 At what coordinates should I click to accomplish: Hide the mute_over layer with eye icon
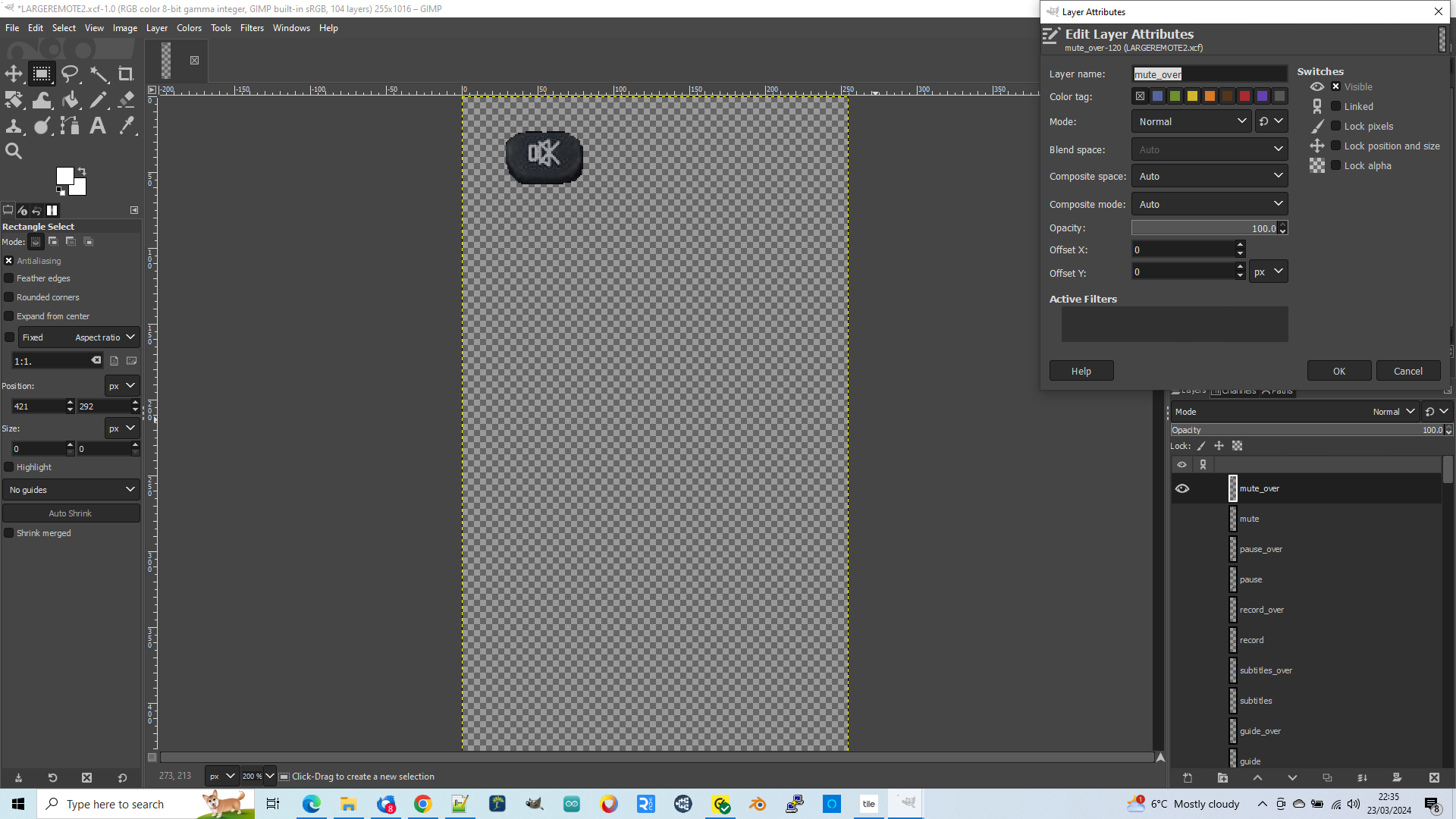(1182, 488)
